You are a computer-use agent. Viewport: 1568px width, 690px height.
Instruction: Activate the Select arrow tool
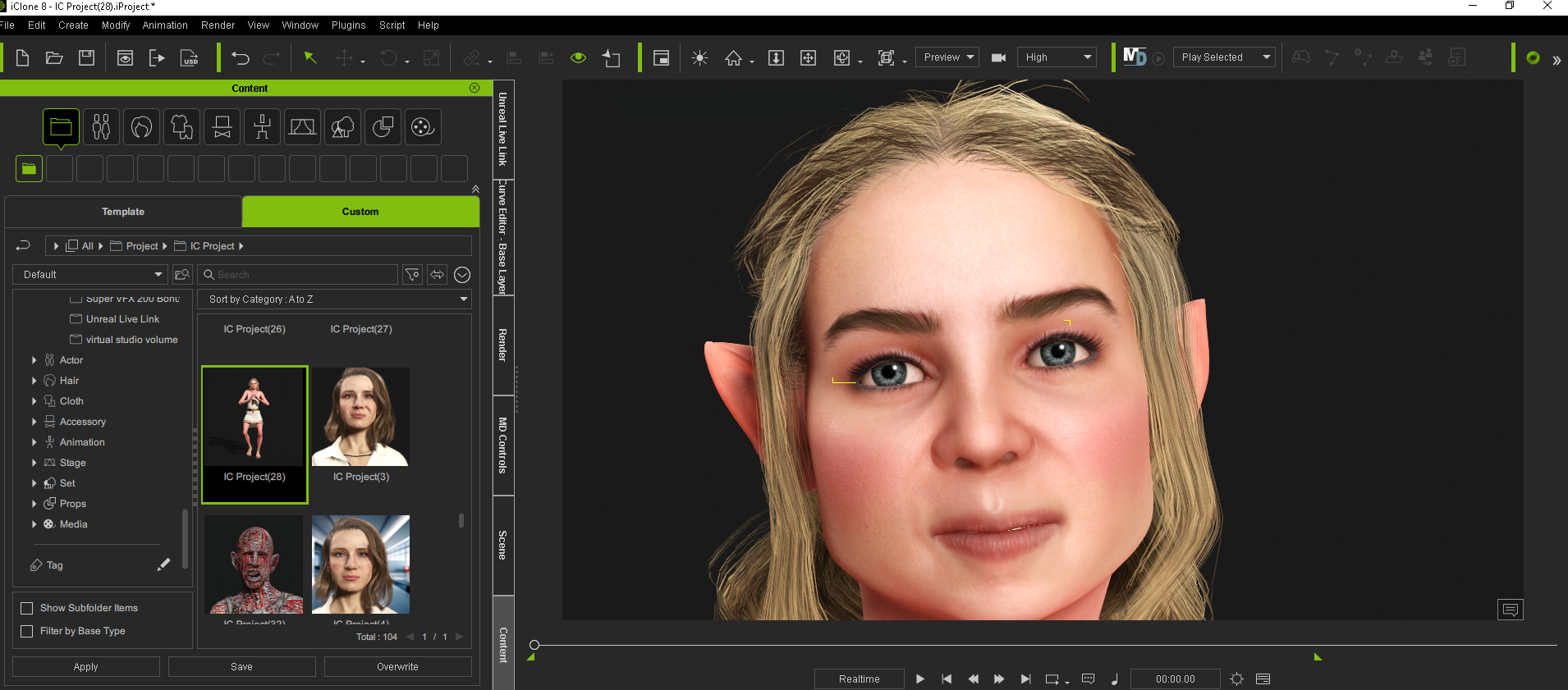[x=310, y=57]
